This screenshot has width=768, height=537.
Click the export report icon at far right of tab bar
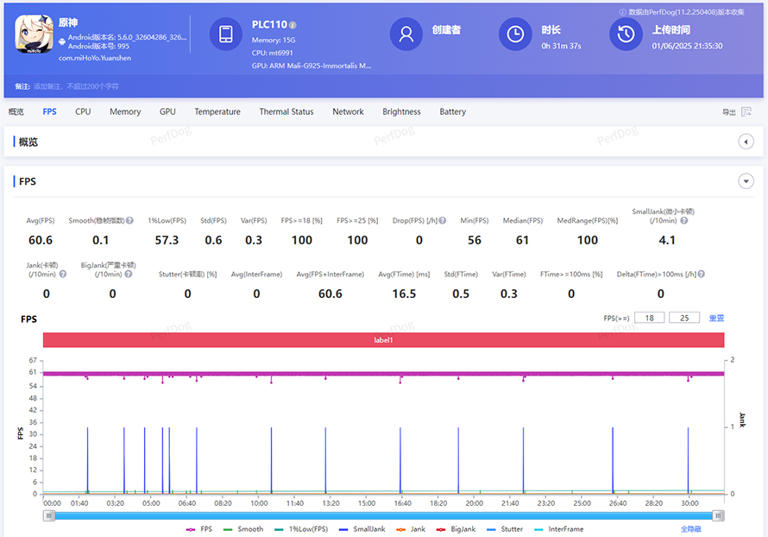(x=746, y=112)
